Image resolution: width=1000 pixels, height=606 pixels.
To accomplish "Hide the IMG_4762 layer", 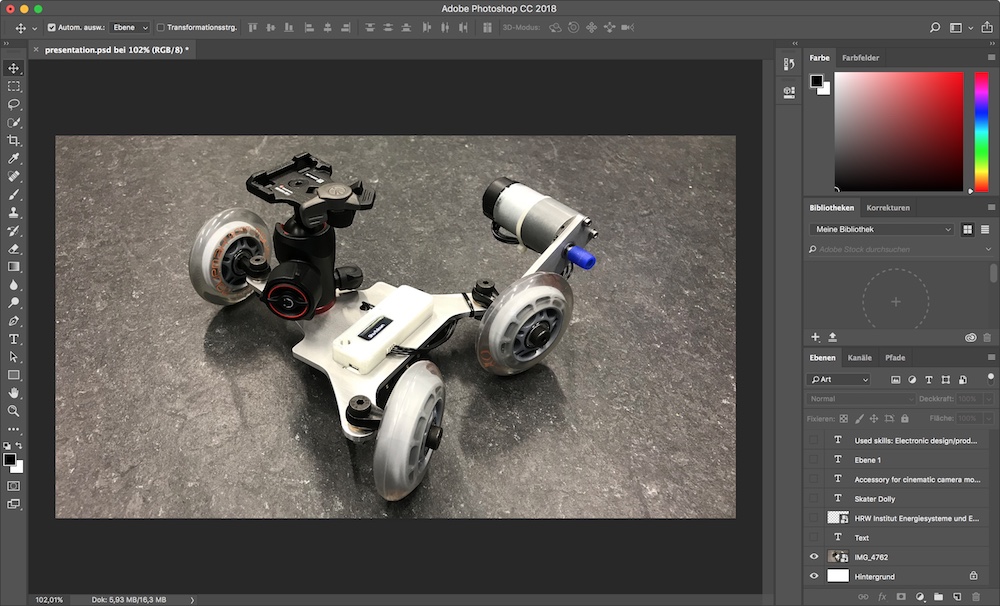I will click(814, 557).
